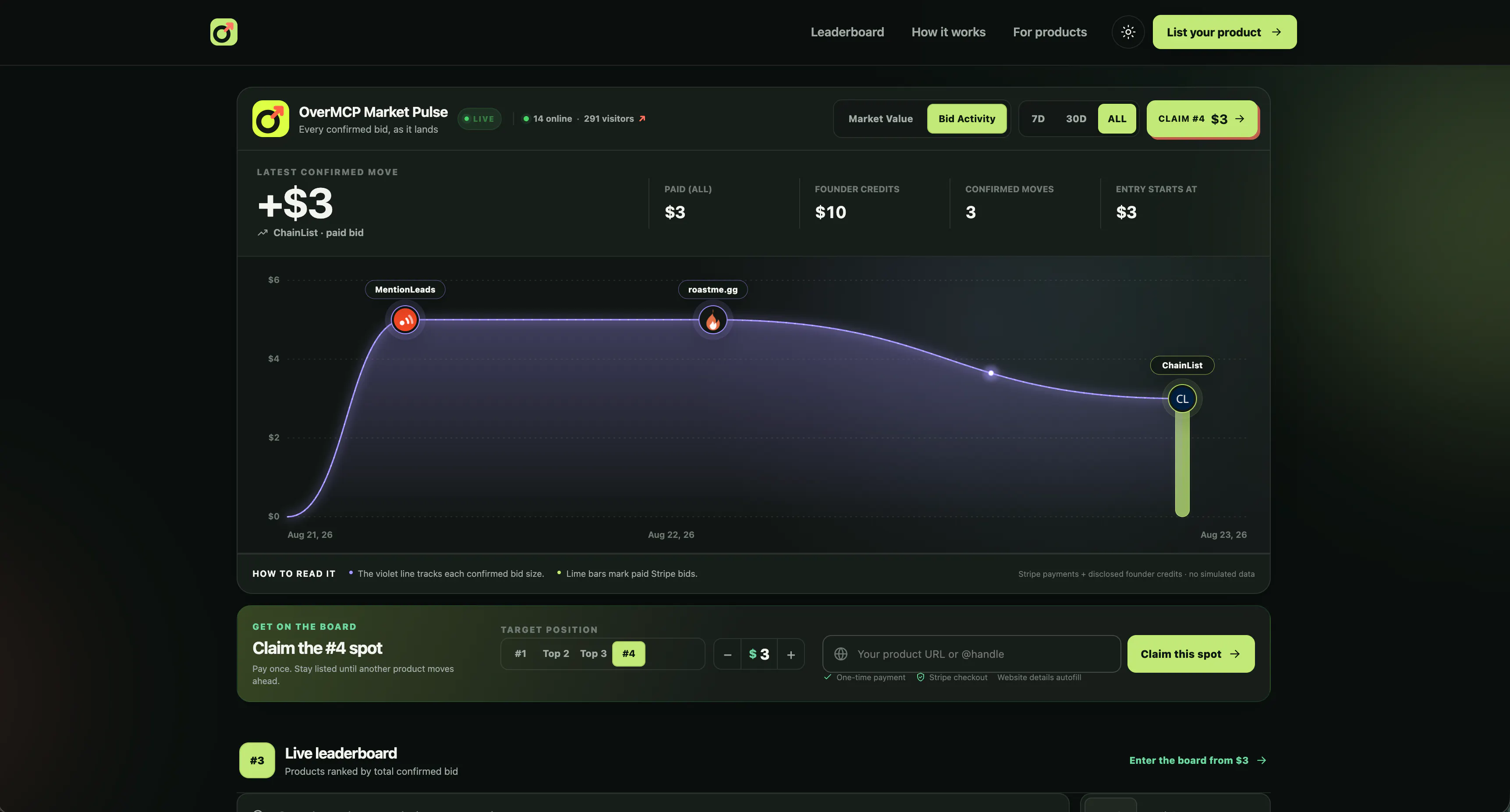The image size is (1510, 812).
Task: Select target position Top 2
Action: coord(556,654)
